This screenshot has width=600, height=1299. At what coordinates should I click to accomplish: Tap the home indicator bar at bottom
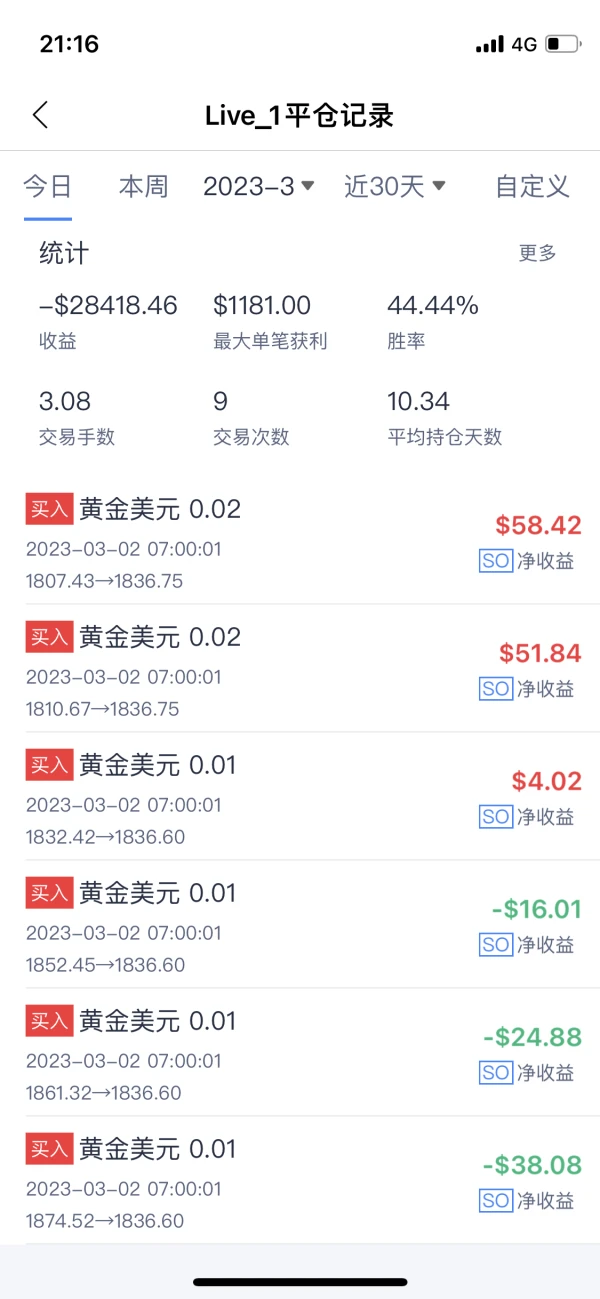[x=300, y=1281]
